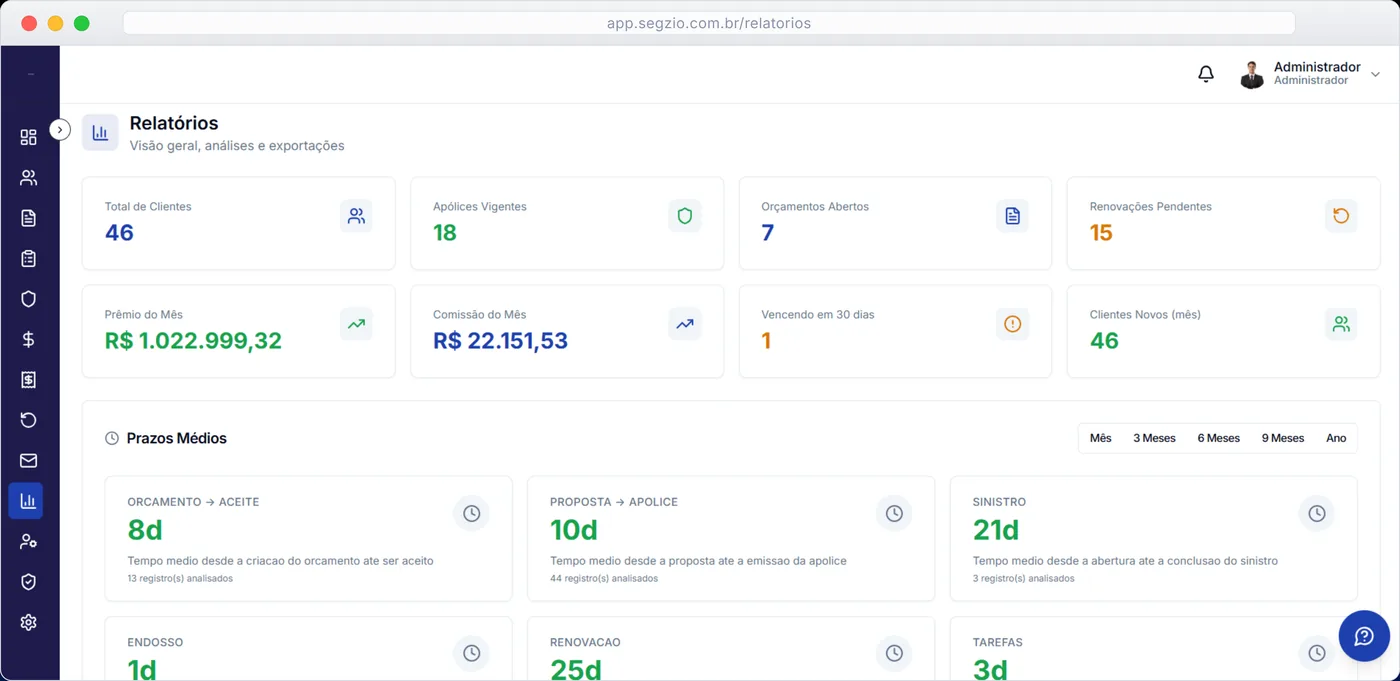Click the green macOS fullscreen window button
This screenshot has width=1400, height=681.
pos(82,23)
